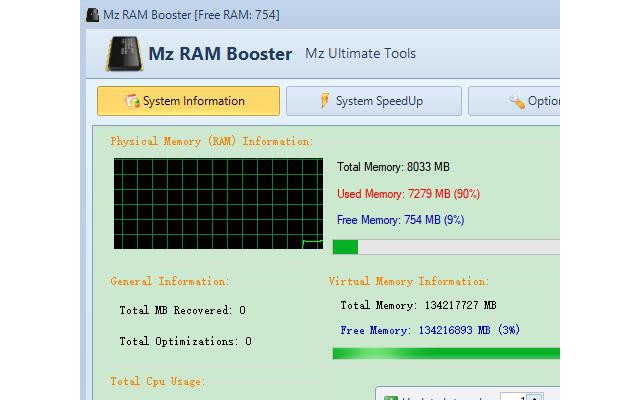640x400 pixels.
Task: Click 'Physical Memory (RAM) Information:' heading
Action: click(x=211, y=141)
